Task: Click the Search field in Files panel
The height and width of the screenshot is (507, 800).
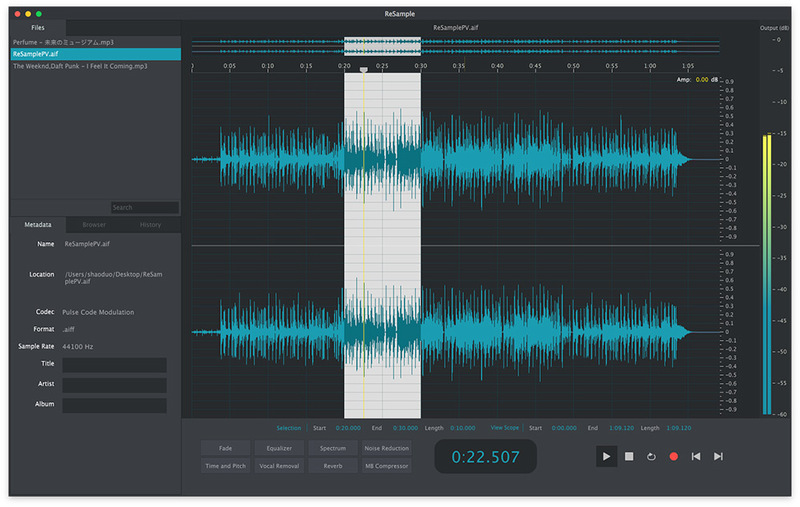Action: [144, 207]
